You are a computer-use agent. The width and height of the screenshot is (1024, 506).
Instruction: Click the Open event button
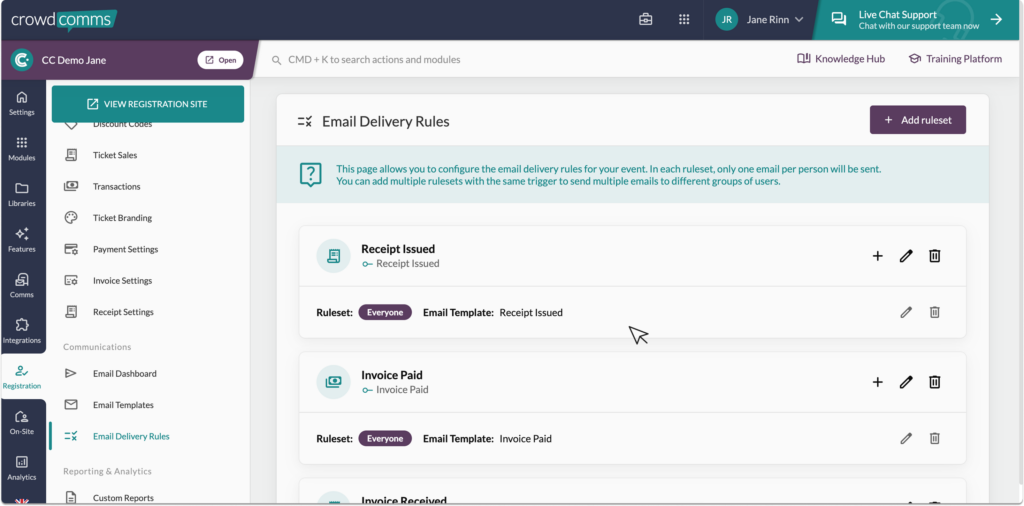(221, 60)
